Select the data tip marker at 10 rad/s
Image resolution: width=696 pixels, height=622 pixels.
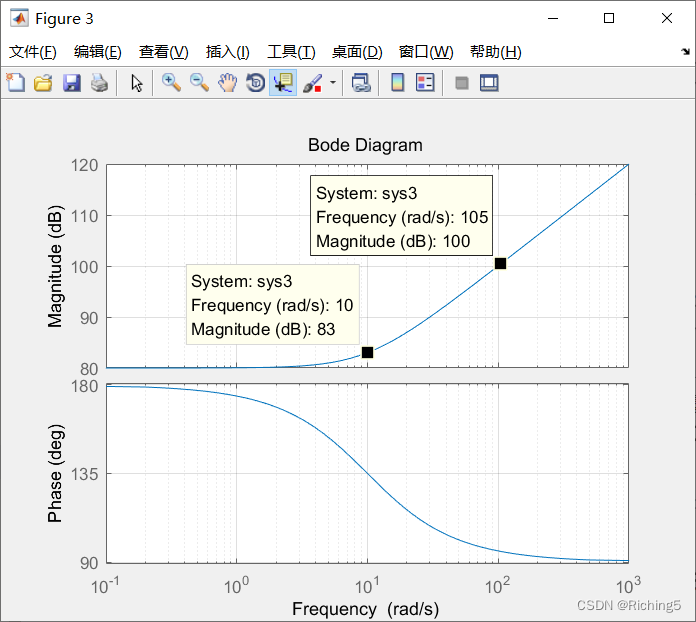pos(367,353)
